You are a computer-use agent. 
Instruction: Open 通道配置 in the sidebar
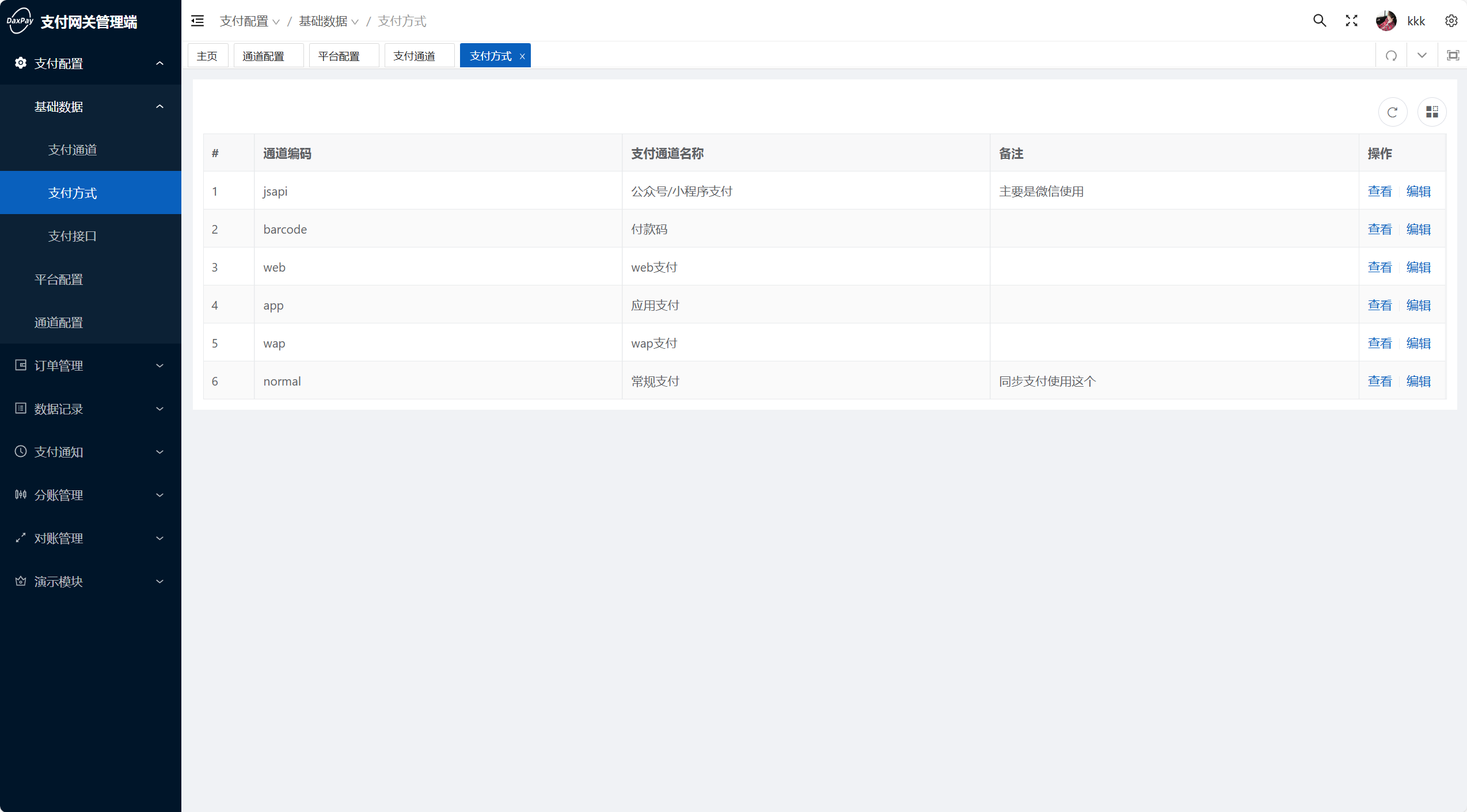(90, 322)
